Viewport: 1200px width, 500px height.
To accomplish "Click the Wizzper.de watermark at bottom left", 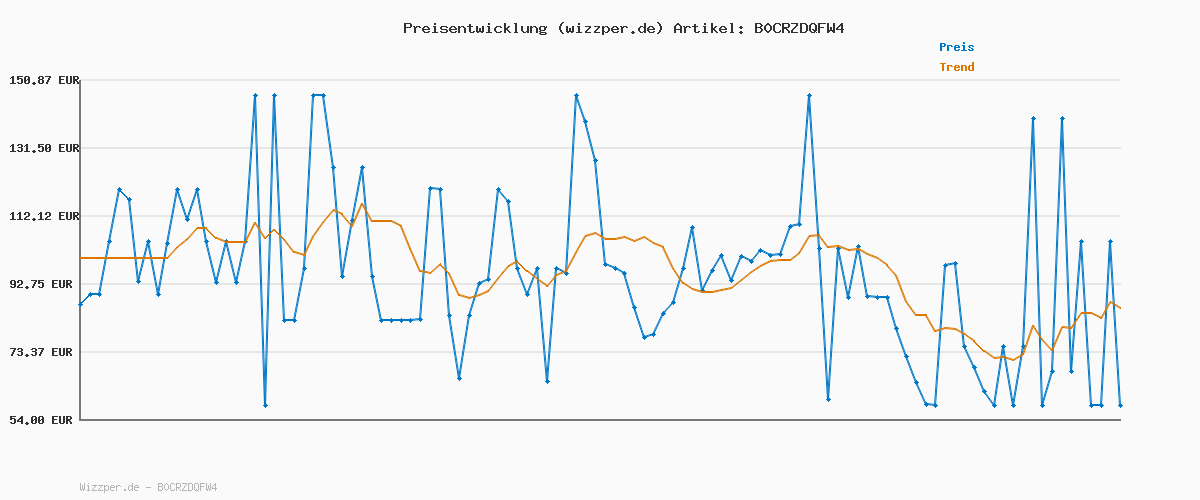I will (148, 487).
